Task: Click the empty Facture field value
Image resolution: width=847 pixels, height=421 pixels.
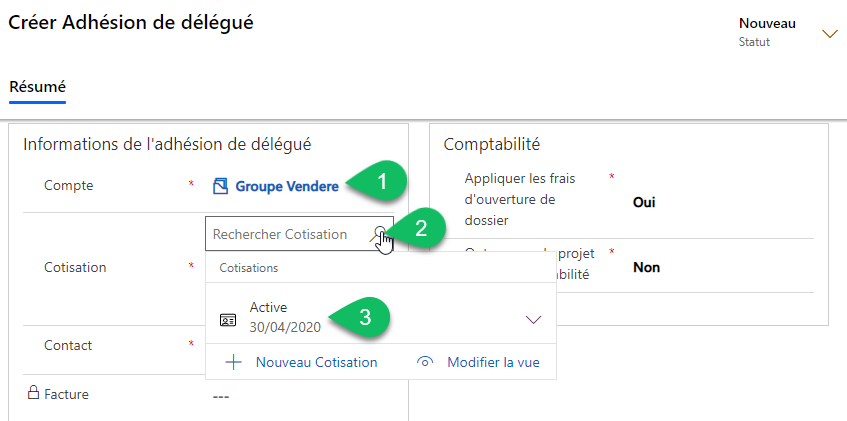Action: [222, 395]
